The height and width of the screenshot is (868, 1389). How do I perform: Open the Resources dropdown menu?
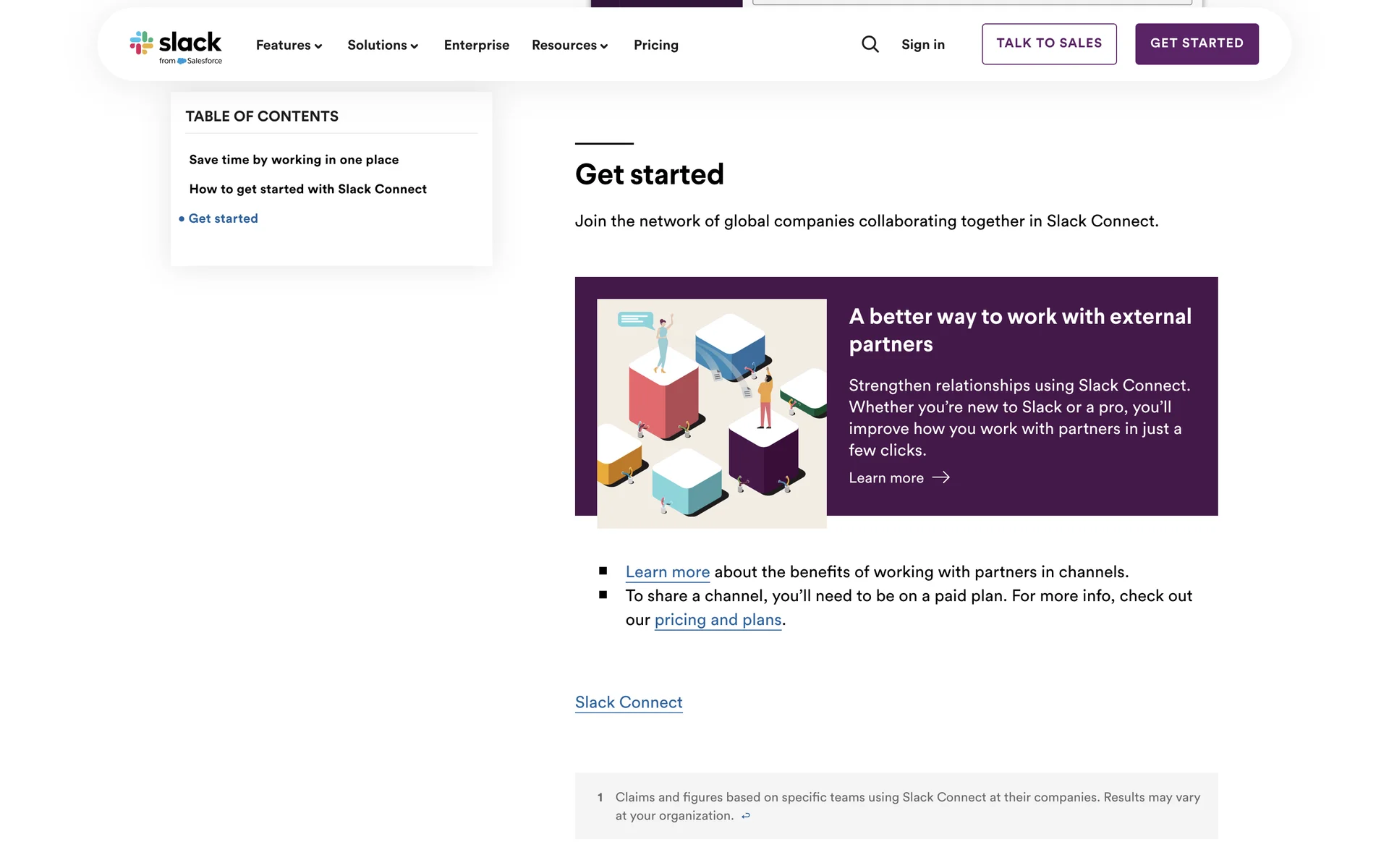pyautogui.click(x=569, y=45)
